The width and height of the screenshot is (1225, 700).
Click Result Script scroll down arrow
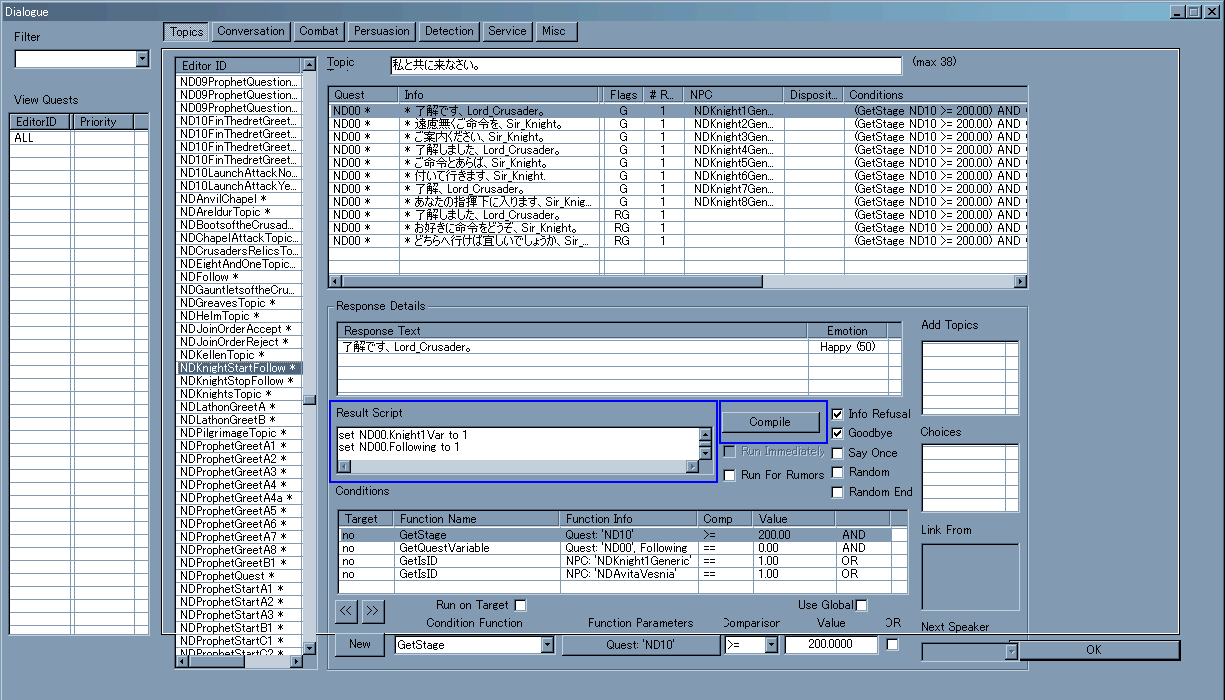(705, 453)
